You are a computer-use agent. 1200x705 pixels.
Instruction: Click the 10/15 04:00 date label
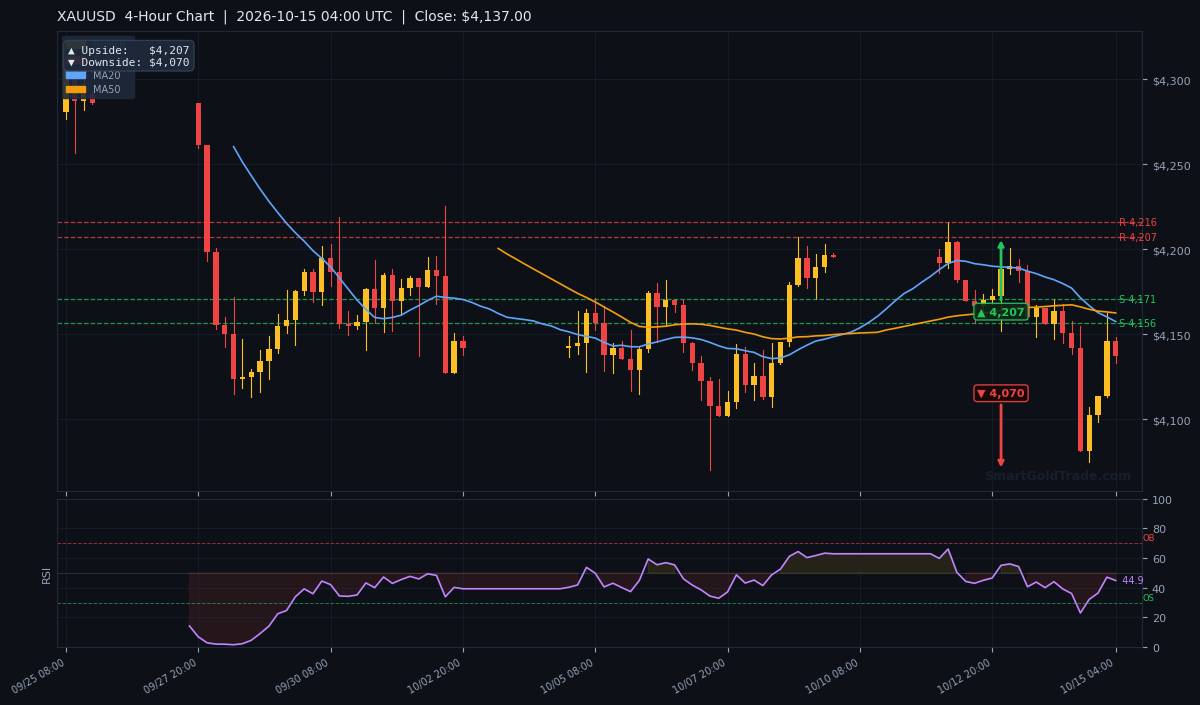(x=1090, y=677)
